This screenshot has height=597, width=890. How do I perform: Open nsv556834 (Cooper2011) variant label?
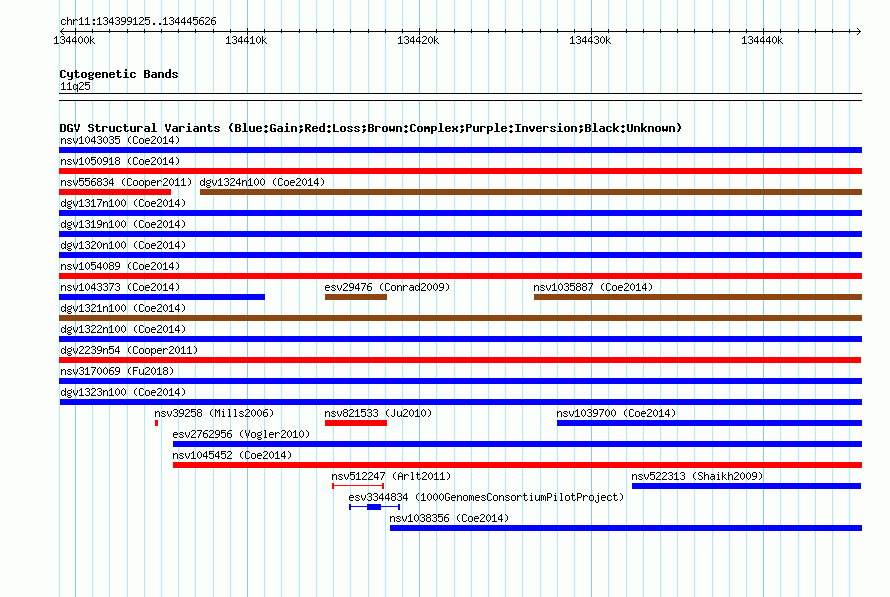(126, 182)
